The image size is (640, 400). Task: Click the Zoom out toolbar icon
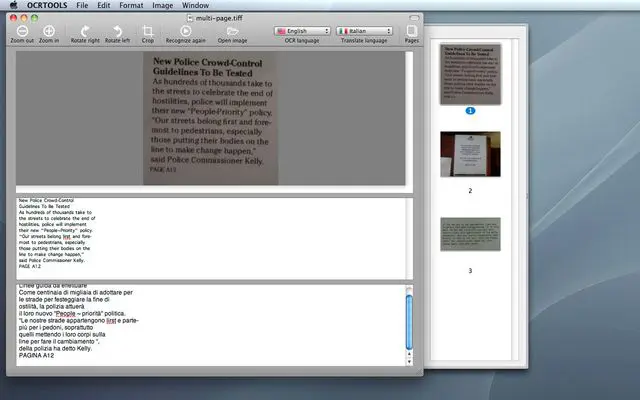[22, 31]
